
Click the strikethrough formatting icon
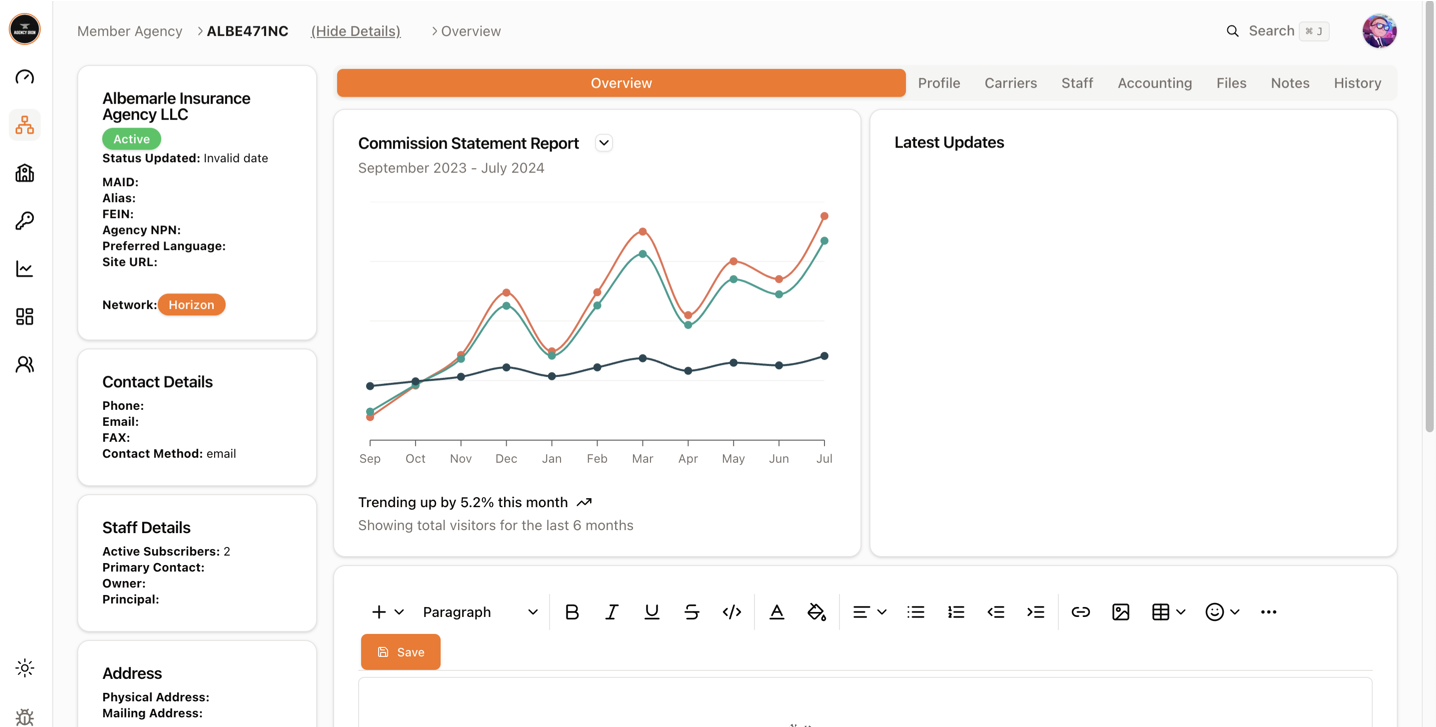coord(692,612)
